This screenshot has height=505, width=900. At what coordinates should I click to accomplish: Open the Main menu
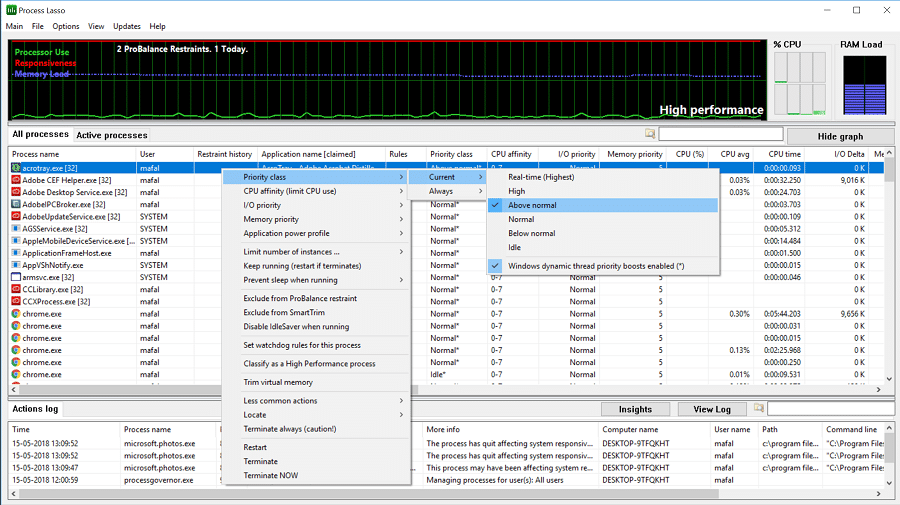click(14, 26)
